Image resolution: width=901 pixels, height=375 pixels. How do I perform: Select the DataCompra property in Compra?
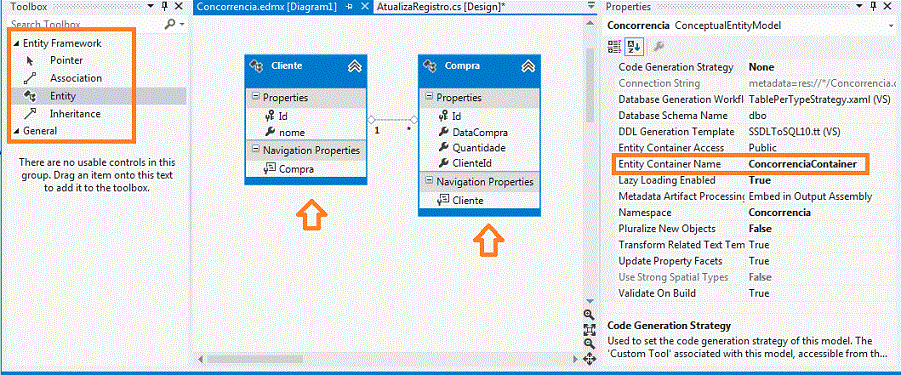pos(480,132)
